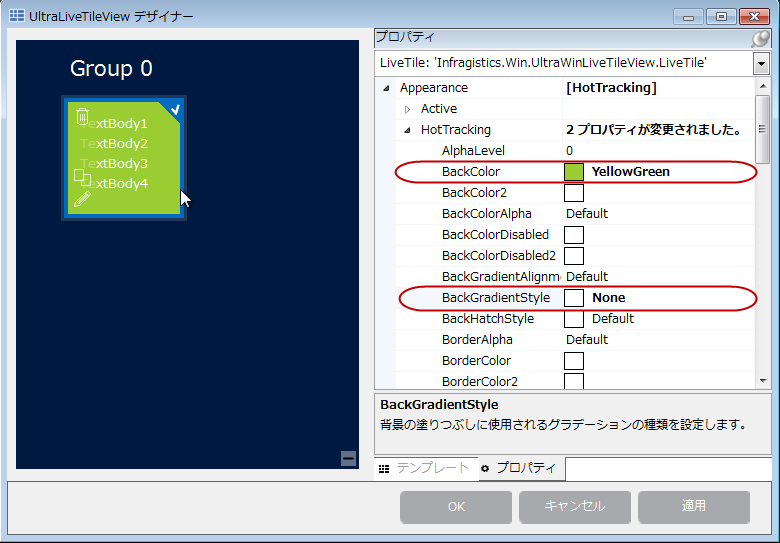The width and height of the screenshot is (780, 543).
Task: Click the Group 0 header text
Action: point(111,69)
